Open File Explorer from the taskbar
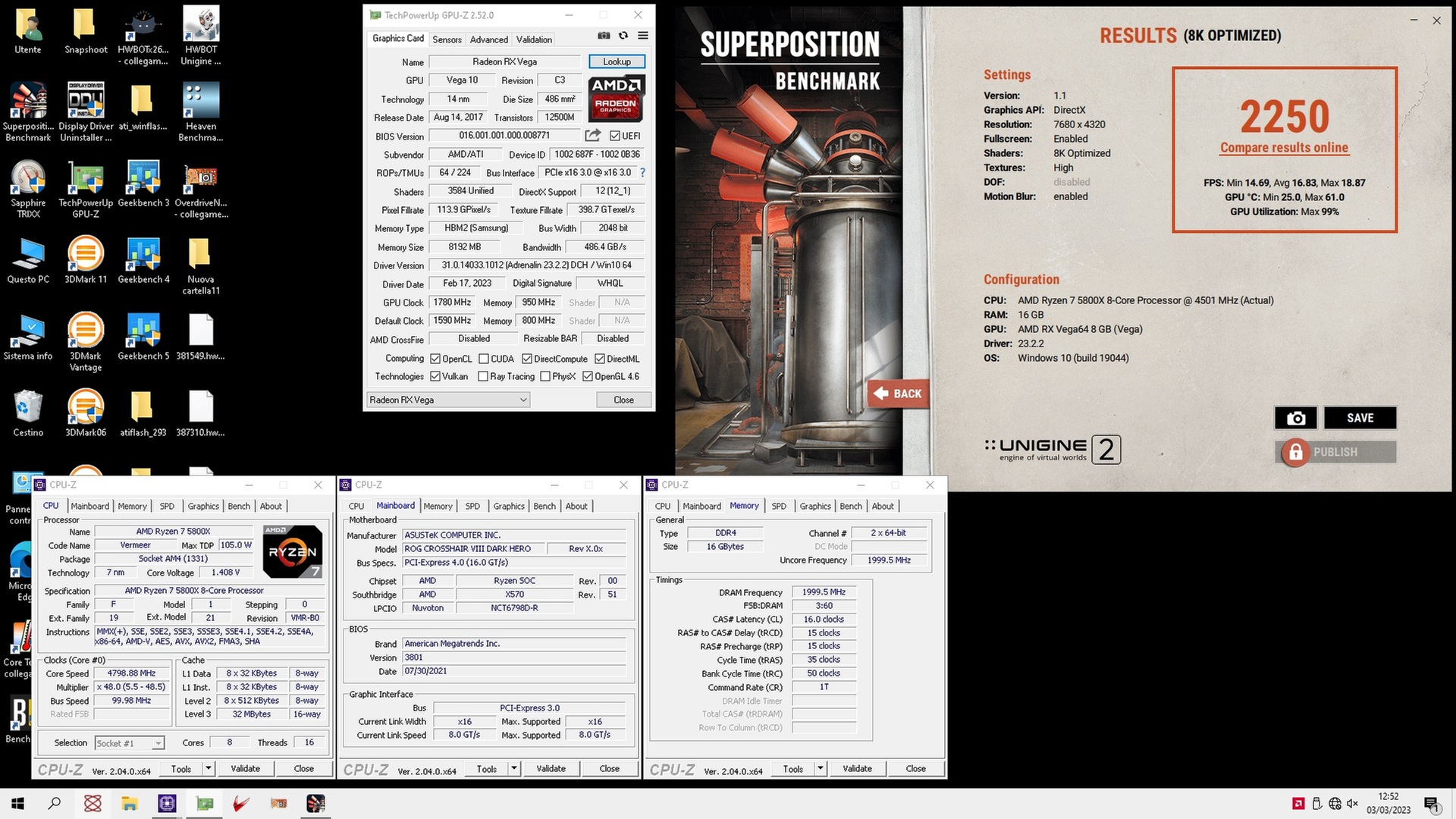 tap(129, 803)
